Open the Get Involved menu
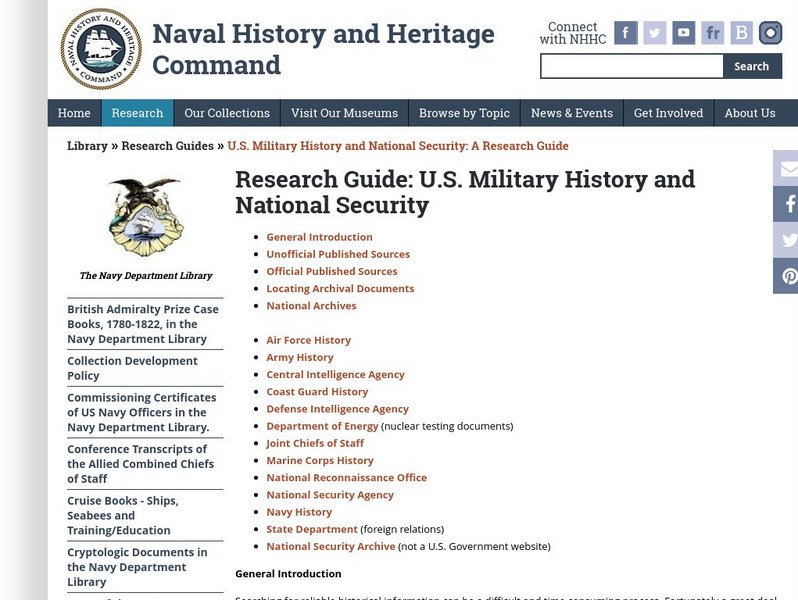798x600 pixels. (668, 113)
